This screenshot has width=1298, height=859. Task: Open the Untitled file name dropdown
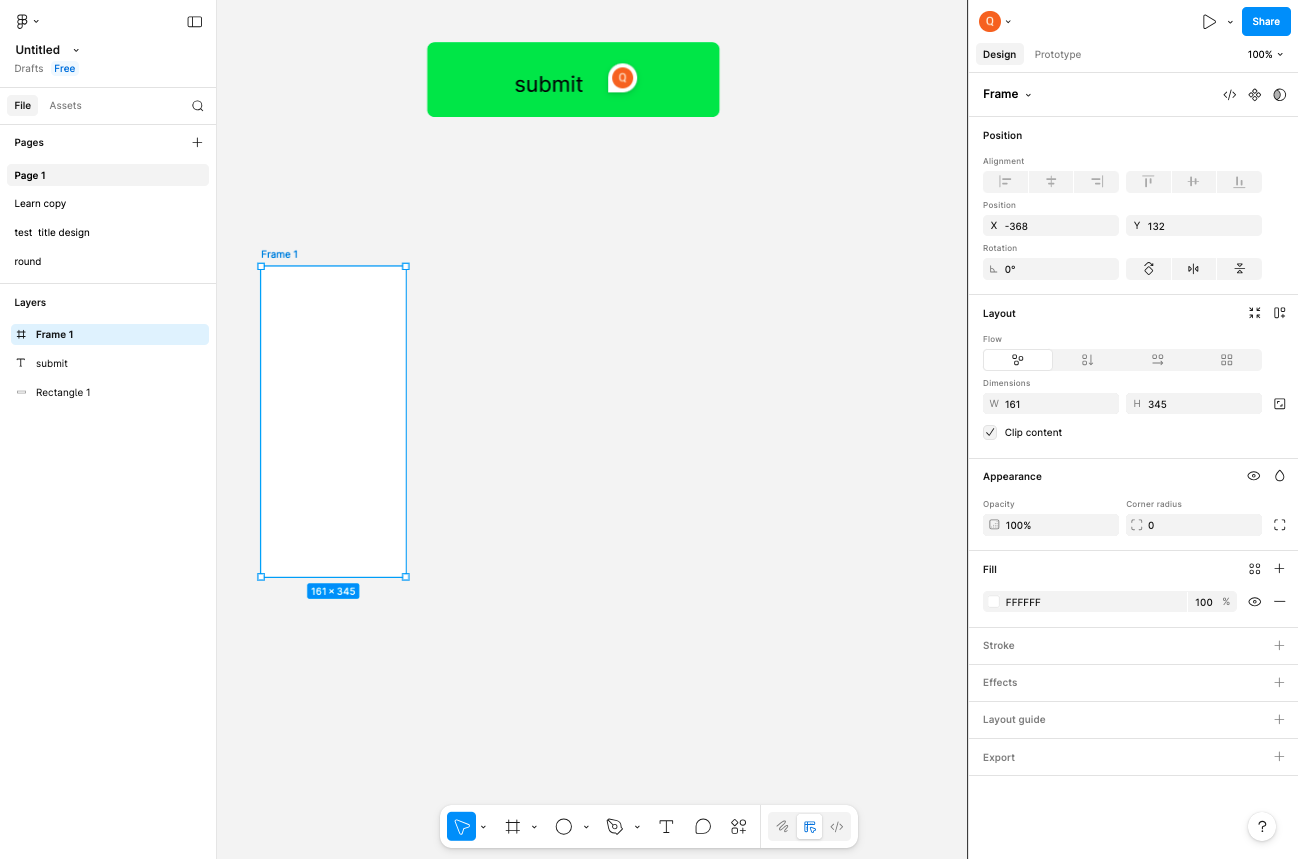tap(76, 50)
